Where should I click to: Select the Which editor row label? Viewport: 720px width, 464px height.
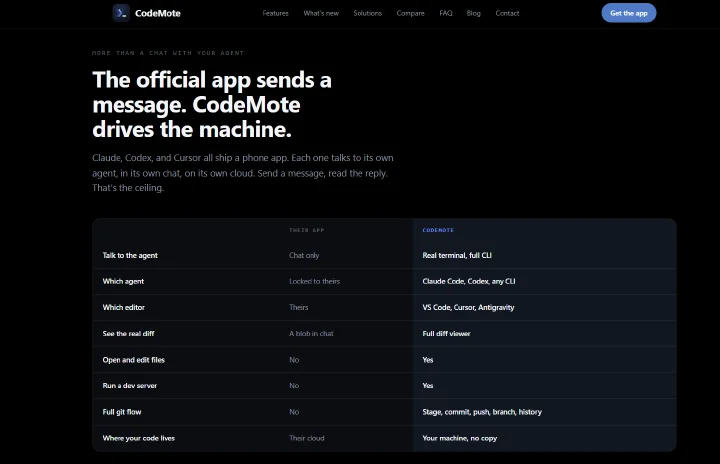coord(124,307)
